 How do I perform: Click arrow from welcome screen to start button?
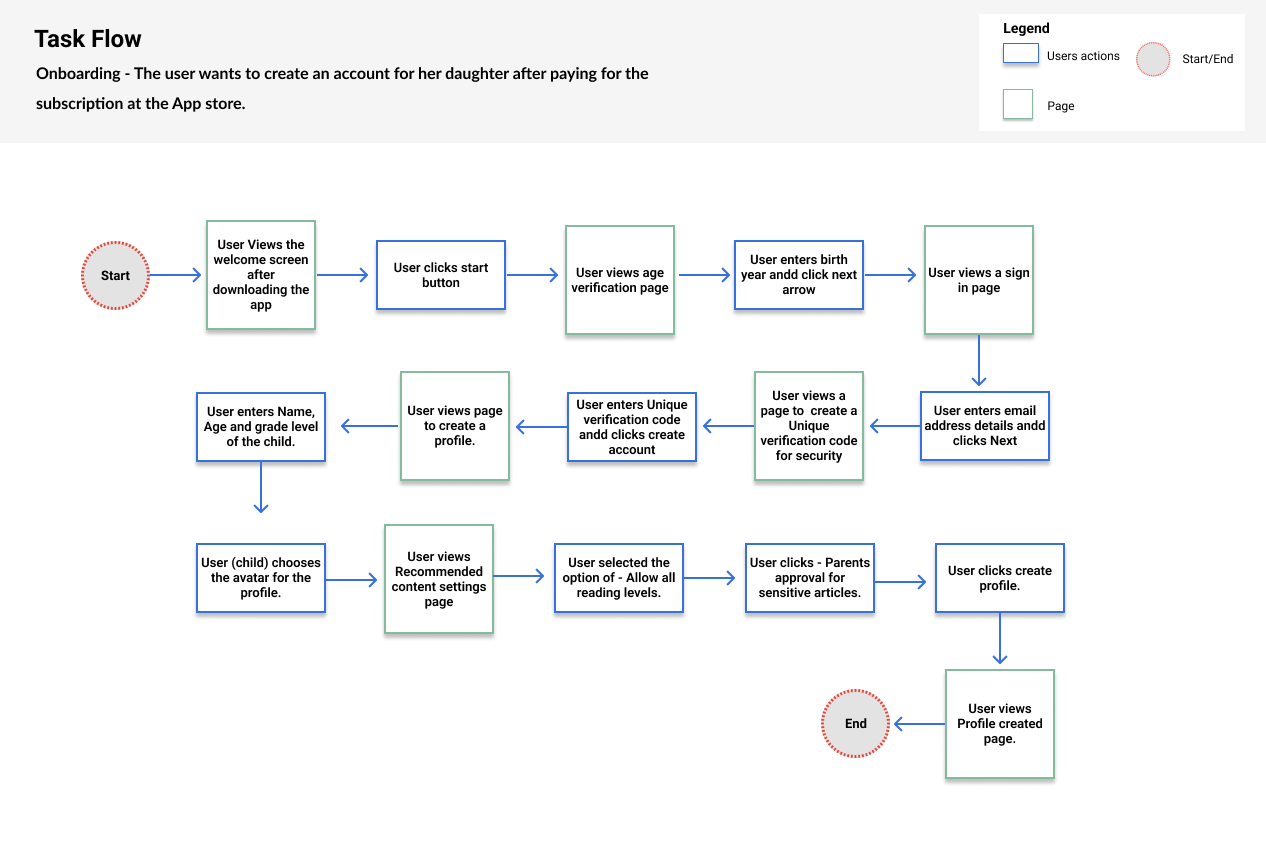tap(344, 275)
